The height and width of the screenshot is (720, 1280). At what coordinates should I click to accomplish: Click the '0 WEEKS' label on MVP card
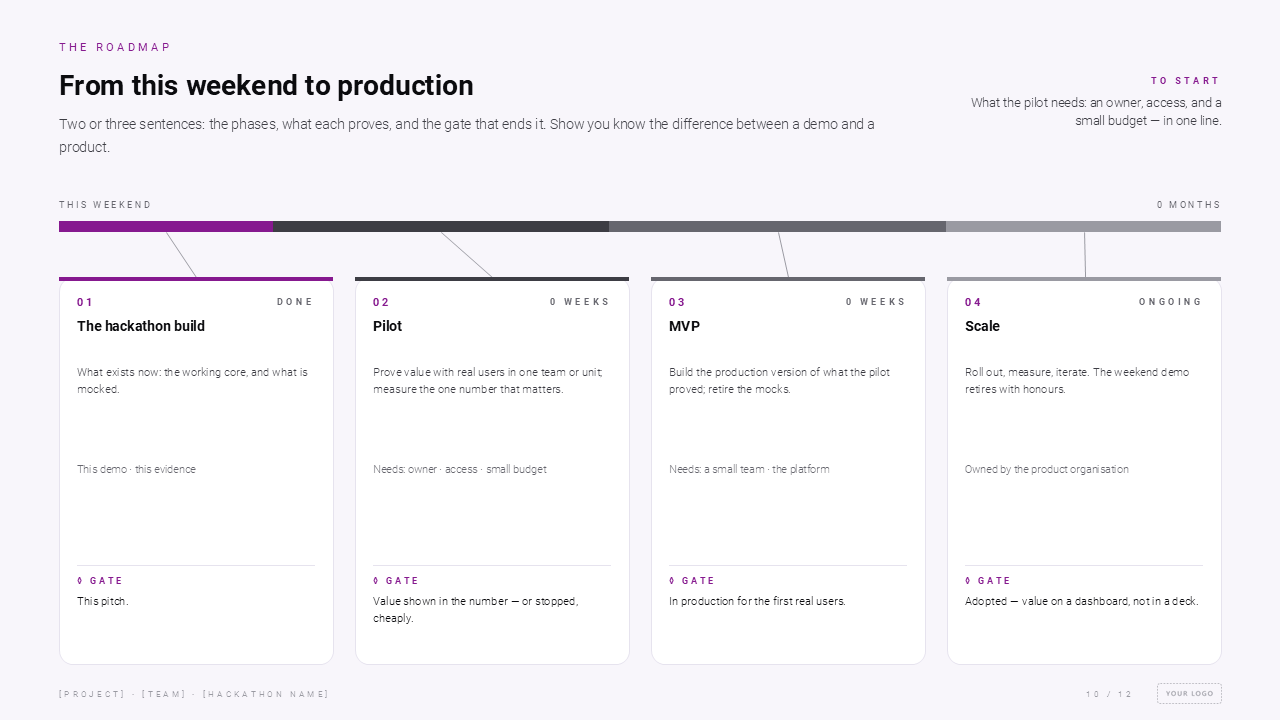click(x=875, y=302)
